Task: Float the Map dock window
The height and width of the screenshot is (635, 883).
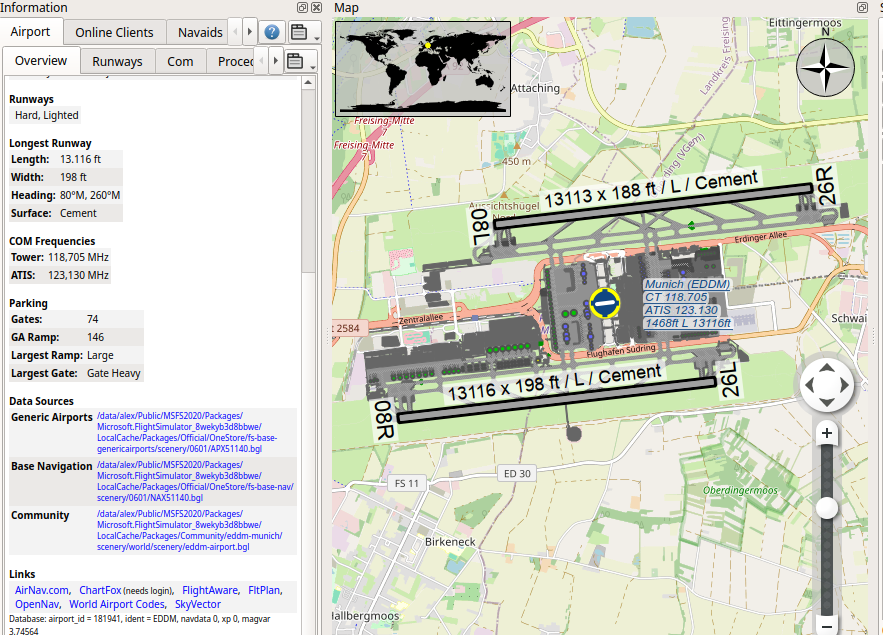Action: pyautogui.click(x=862, y=7)
